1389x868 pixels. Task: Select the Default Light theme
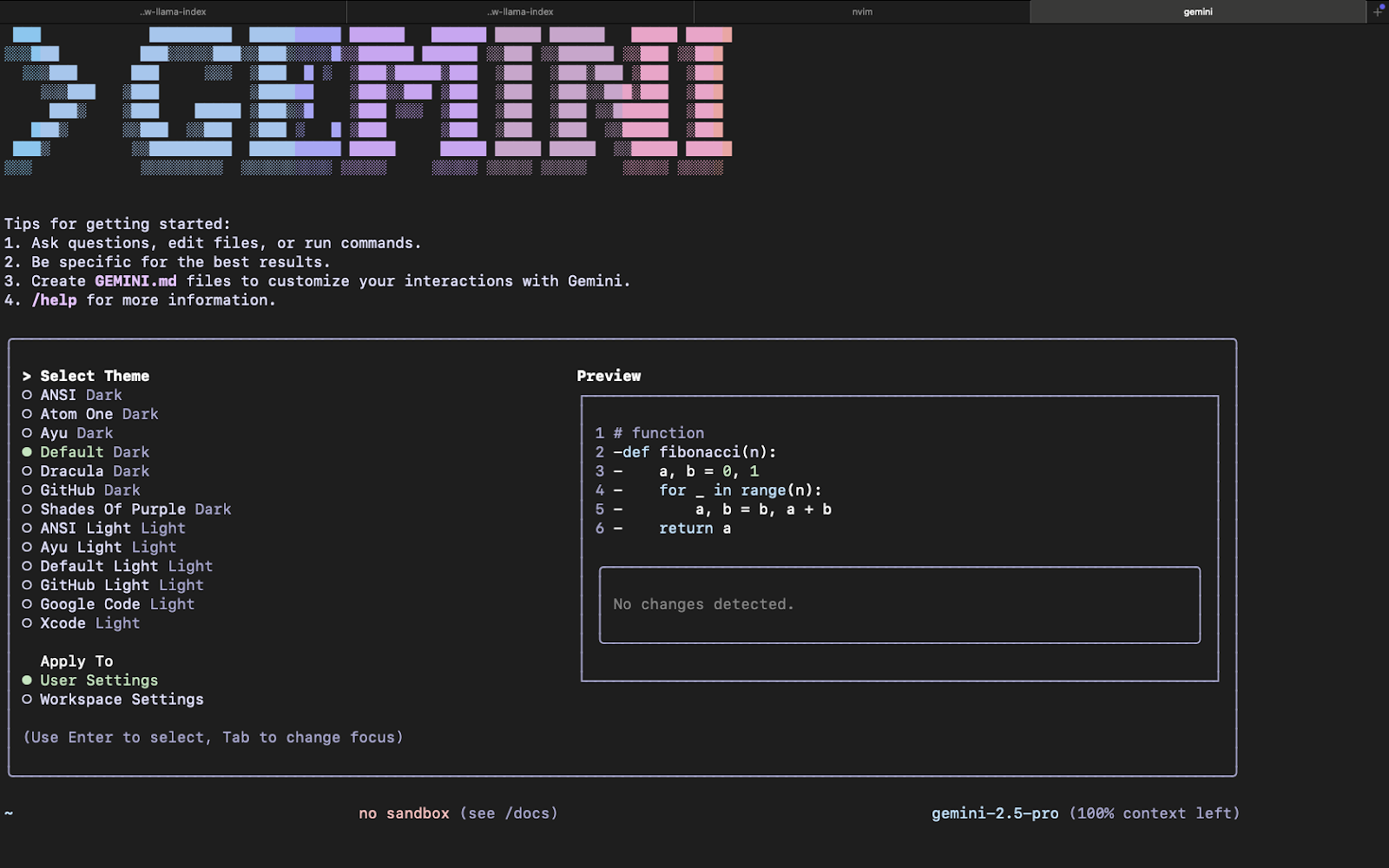118,567
